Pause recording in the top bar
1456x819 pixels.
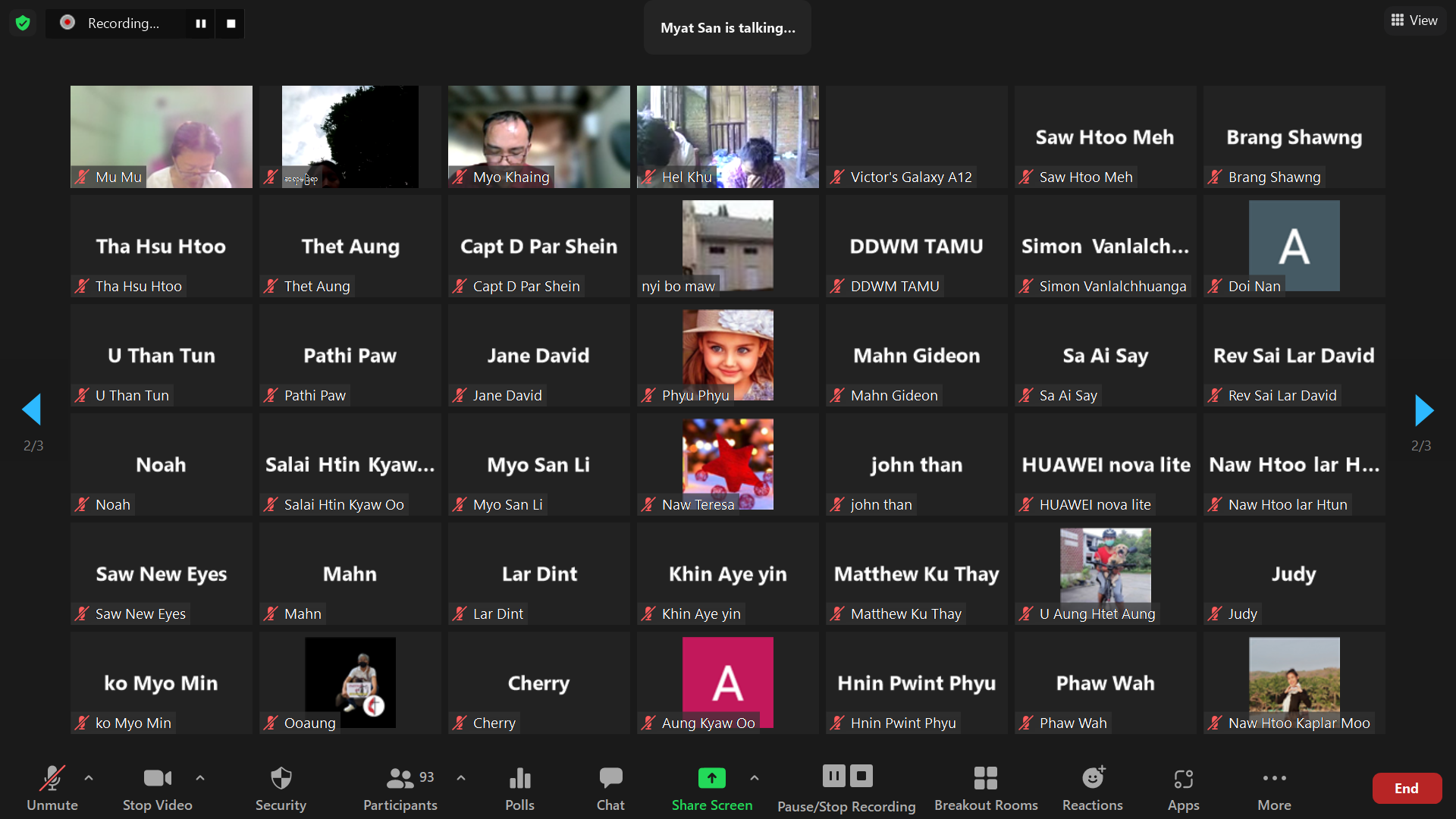[x=200, y=24]
